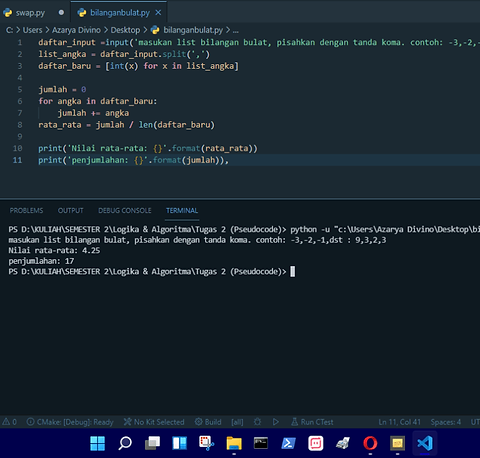Click the warnings count in status bar
The height and width of the screenshot is (458, 480).
[10, 422]
